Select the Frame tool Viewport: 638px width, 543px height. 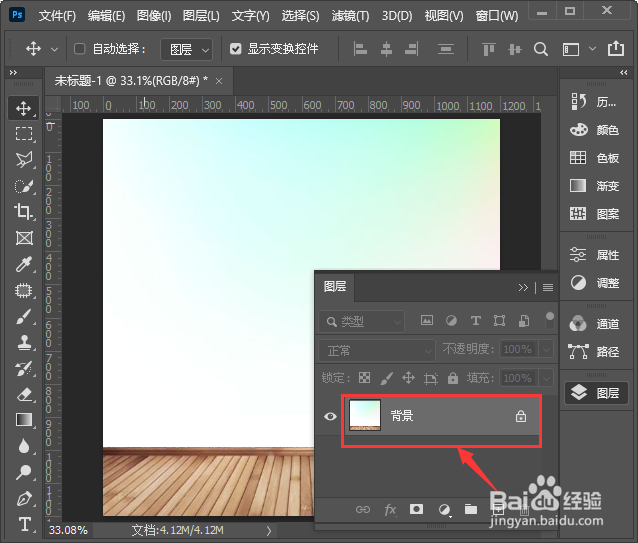[x=24, y=238]
